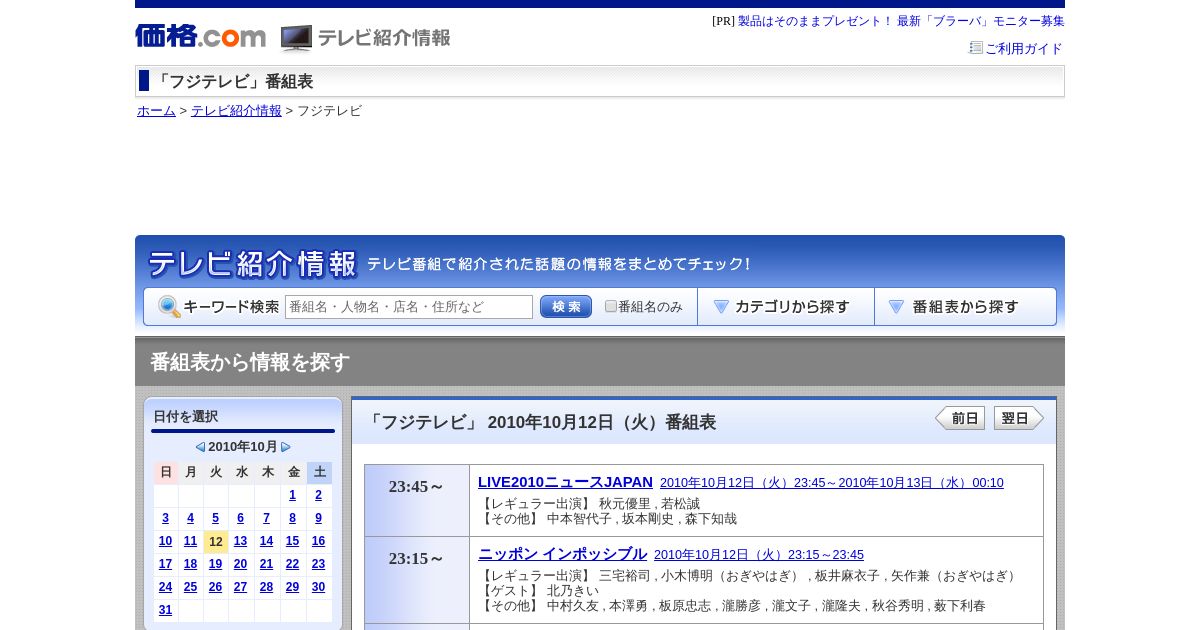1200x630 pixels.
Task: Select October 4 in the calendar
Action: [x=190, y=518]
